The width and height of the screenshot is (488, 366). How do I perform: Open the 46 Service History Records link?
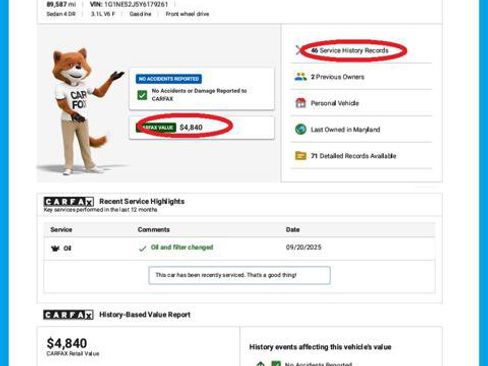point(350,51)
